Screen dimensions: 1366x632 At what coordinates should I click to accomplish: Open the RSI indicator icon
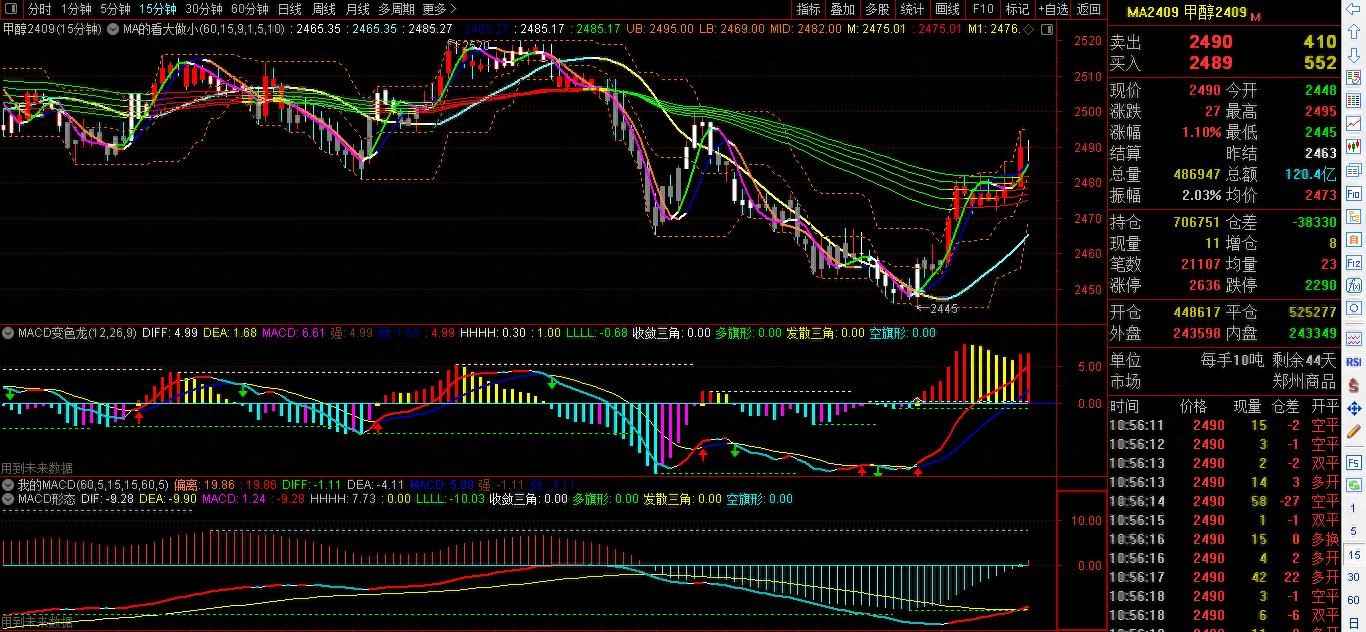point(1355,361)
